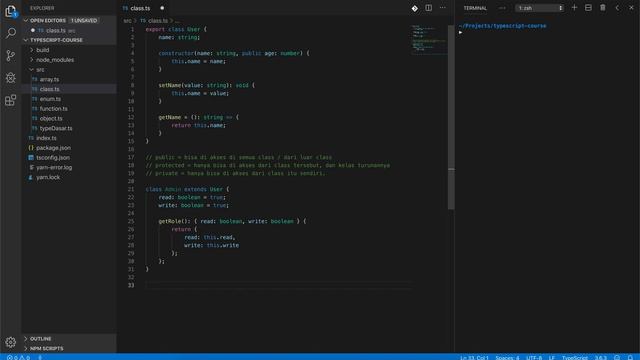Open terminal panel overflow ellipsis
The height and width of the screenshot is (360, 640).
coord(502,8)
